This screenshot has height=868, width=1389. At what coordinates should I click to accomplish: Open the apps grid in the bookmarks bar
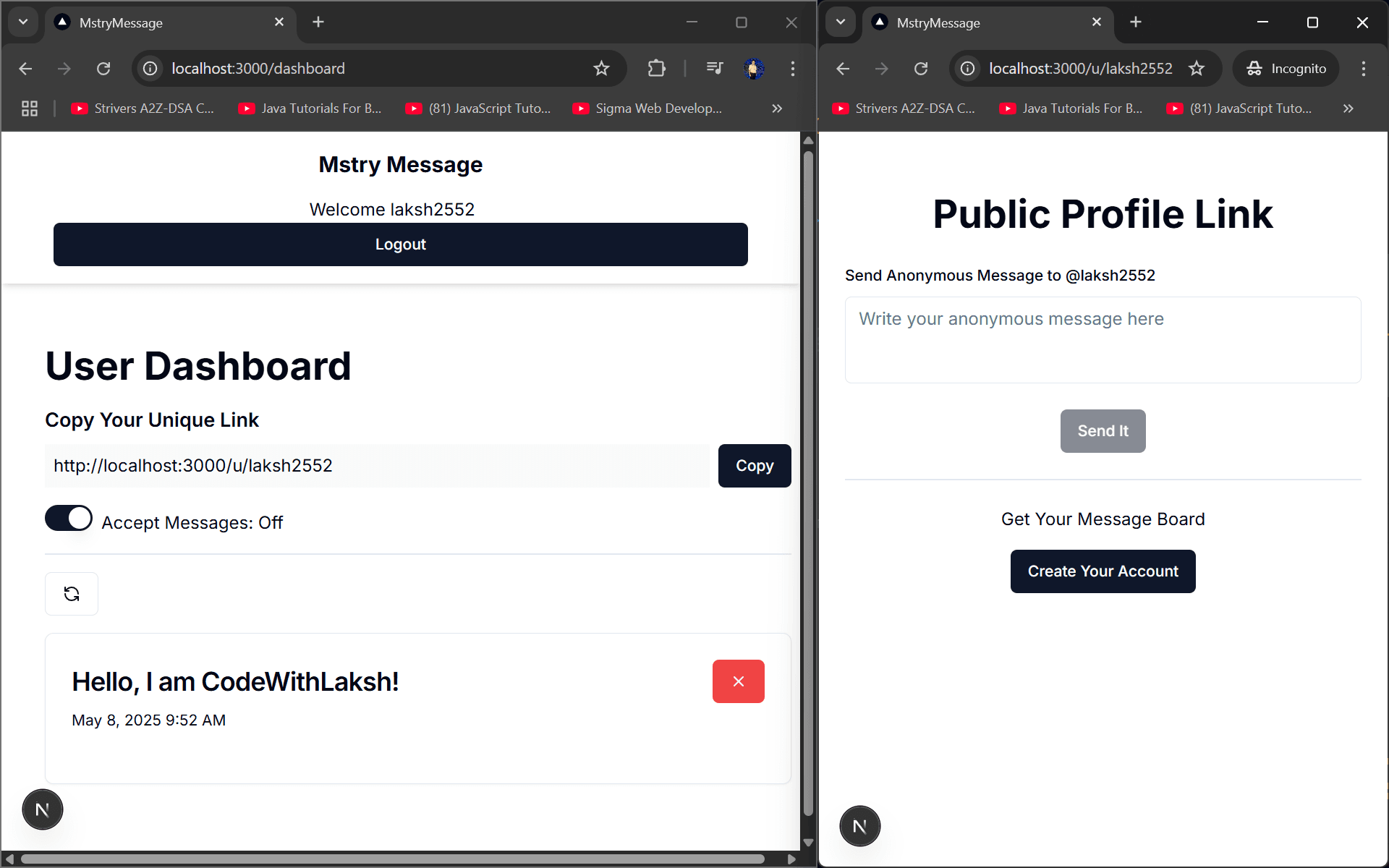30,109
